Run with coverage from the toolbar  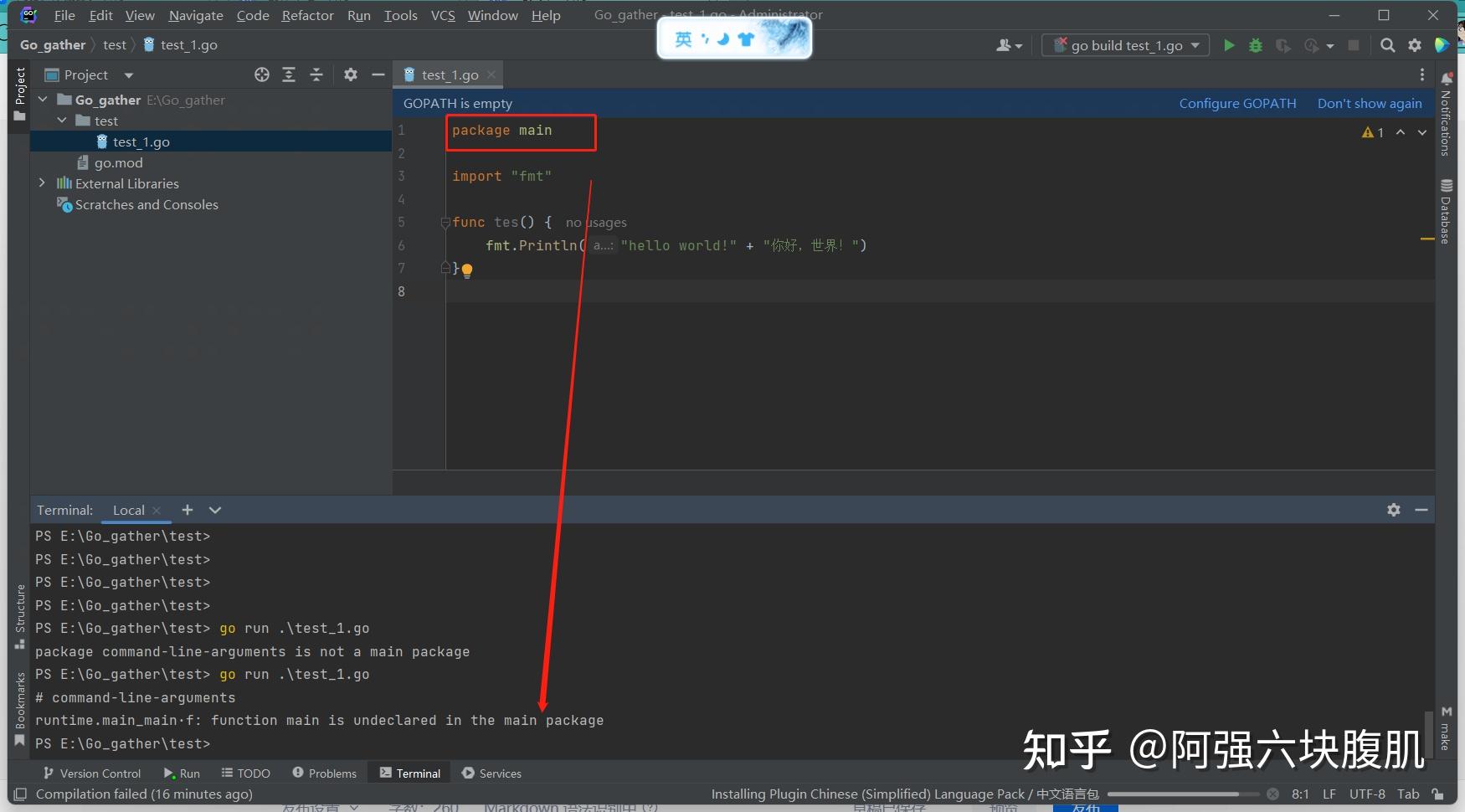pyautogui.click(x=1283, y=45)
